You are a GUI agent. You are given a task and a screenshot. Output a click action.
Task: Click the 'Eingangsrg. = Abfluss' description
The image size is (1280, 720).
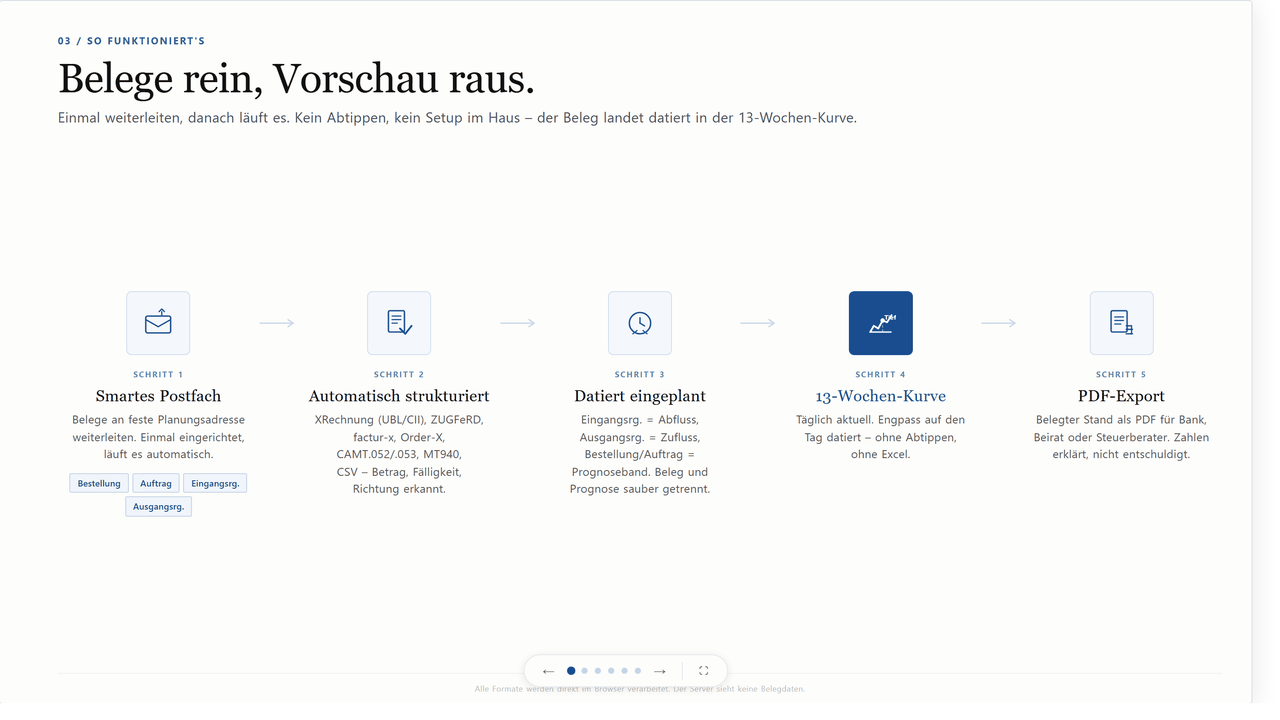pyautogui.click(x=640, y=455)
